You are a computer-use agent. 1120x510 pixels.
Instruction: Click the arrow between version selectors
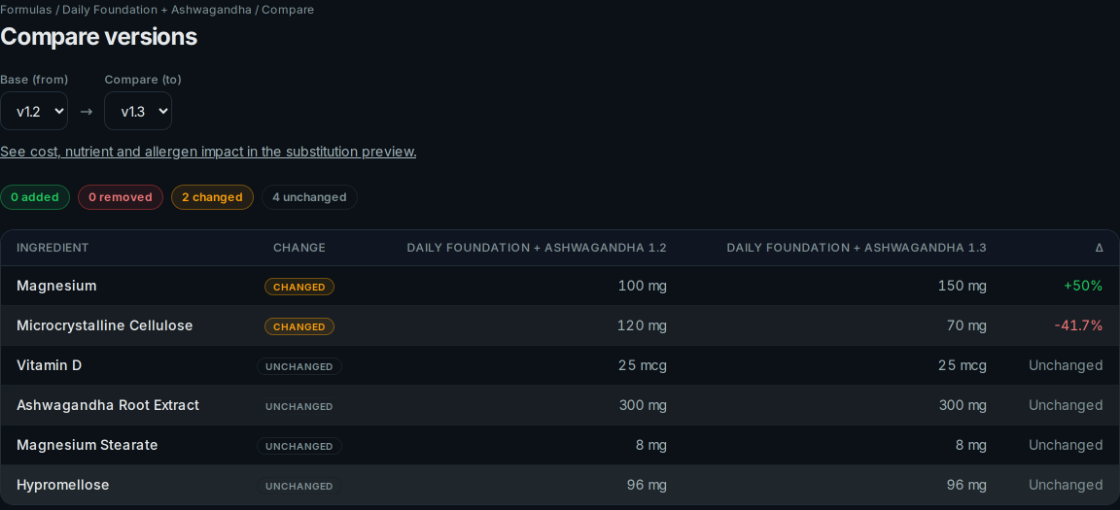[x=86, y=111]
